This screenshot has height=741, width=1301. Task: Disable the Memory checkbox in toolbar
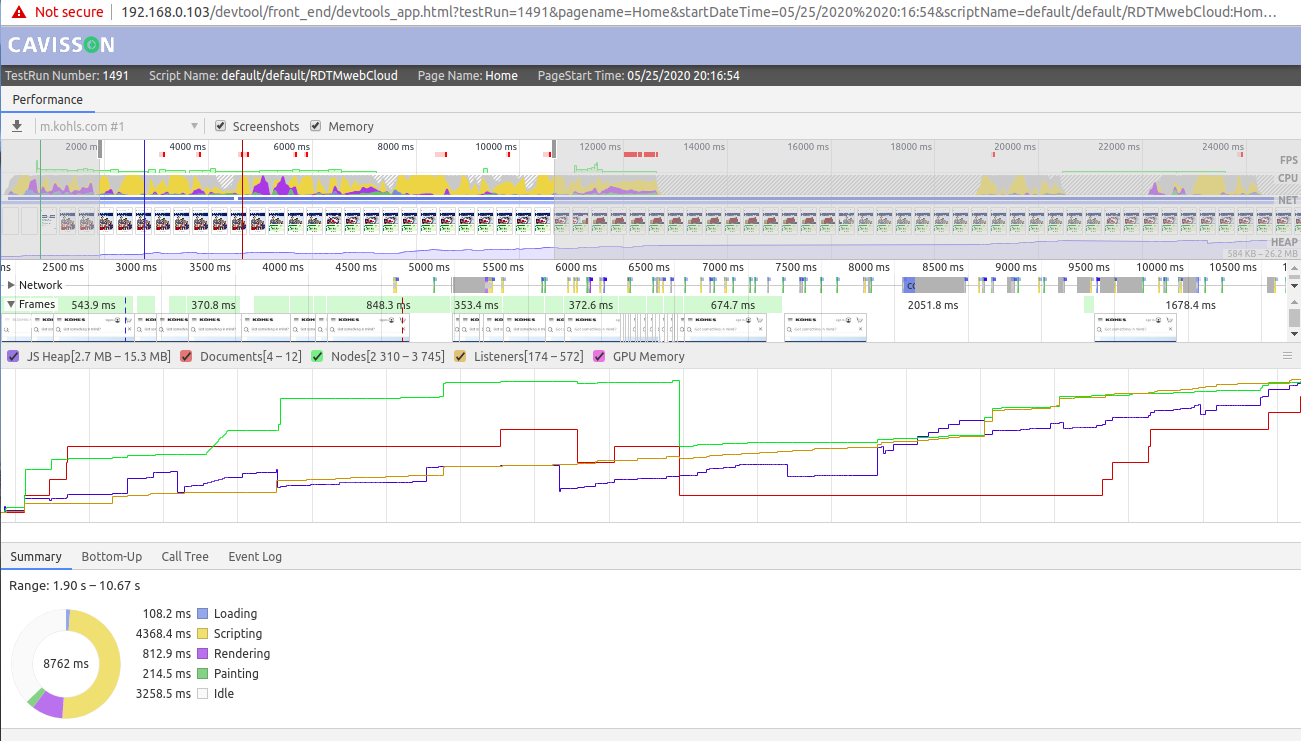pos(315,126)
